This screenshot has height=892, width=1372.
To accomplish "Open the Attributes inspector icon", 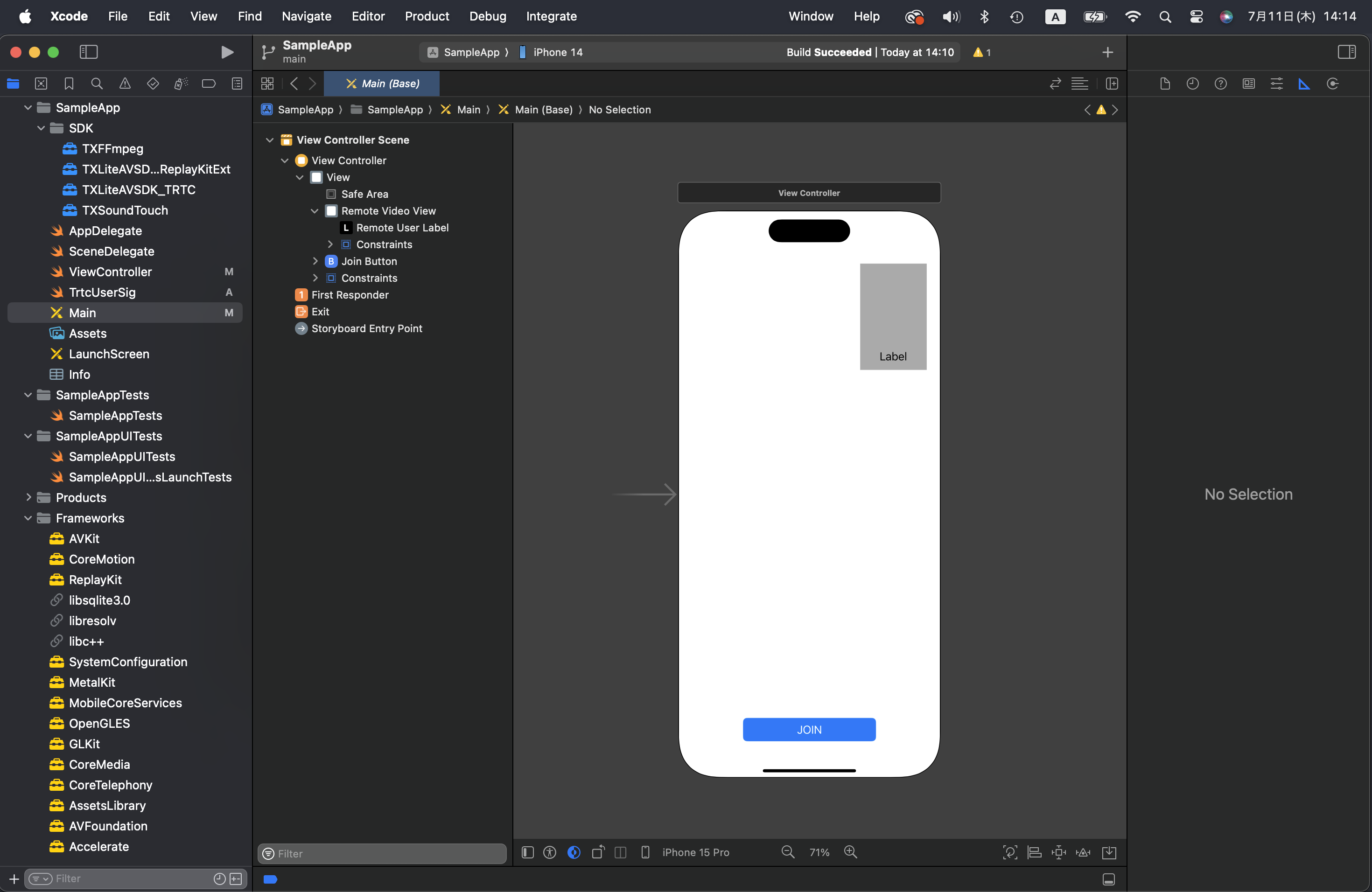I will (1276, 84).
